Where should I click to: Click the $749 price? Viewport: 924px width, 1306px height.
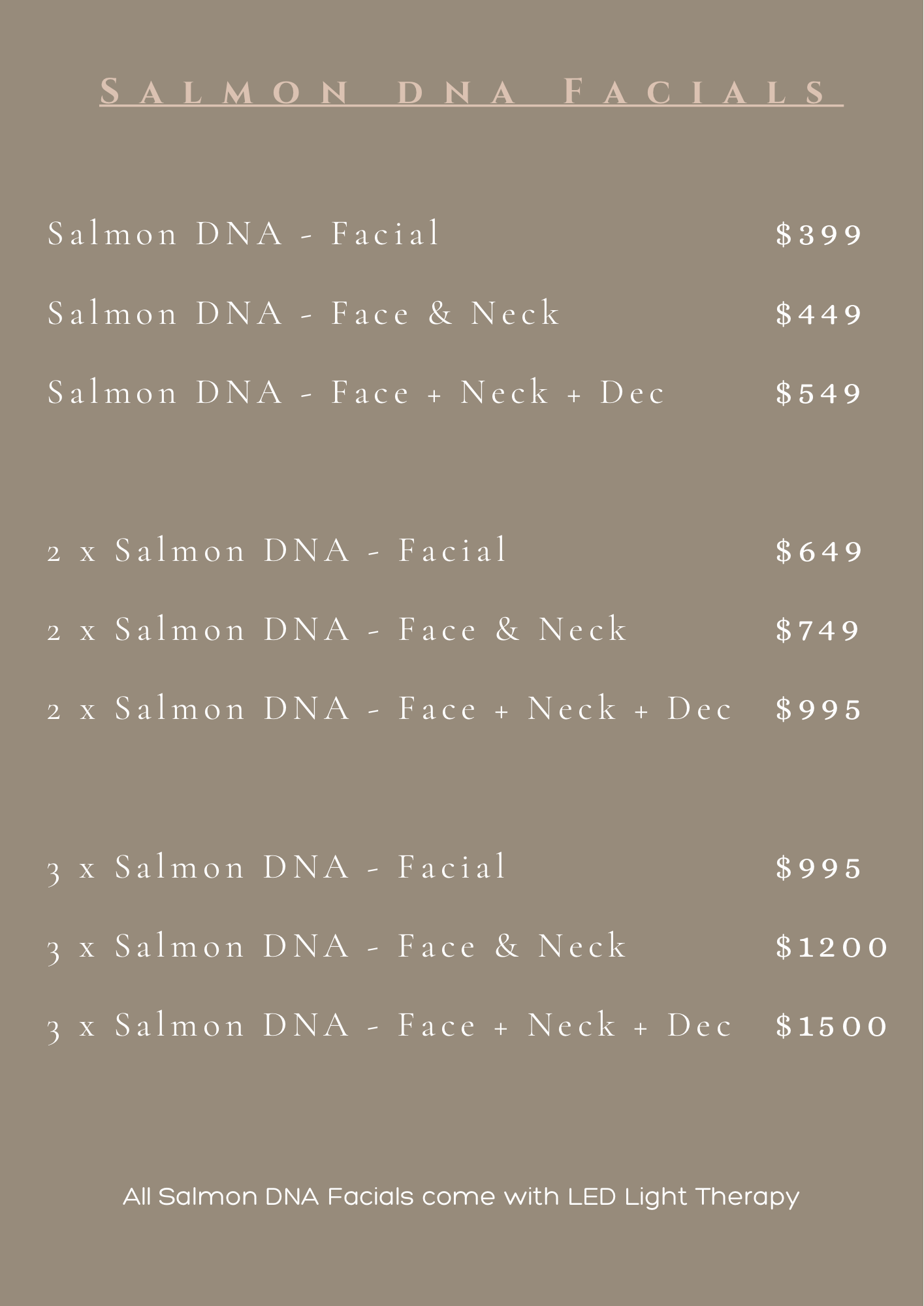[x=818, y=631]
